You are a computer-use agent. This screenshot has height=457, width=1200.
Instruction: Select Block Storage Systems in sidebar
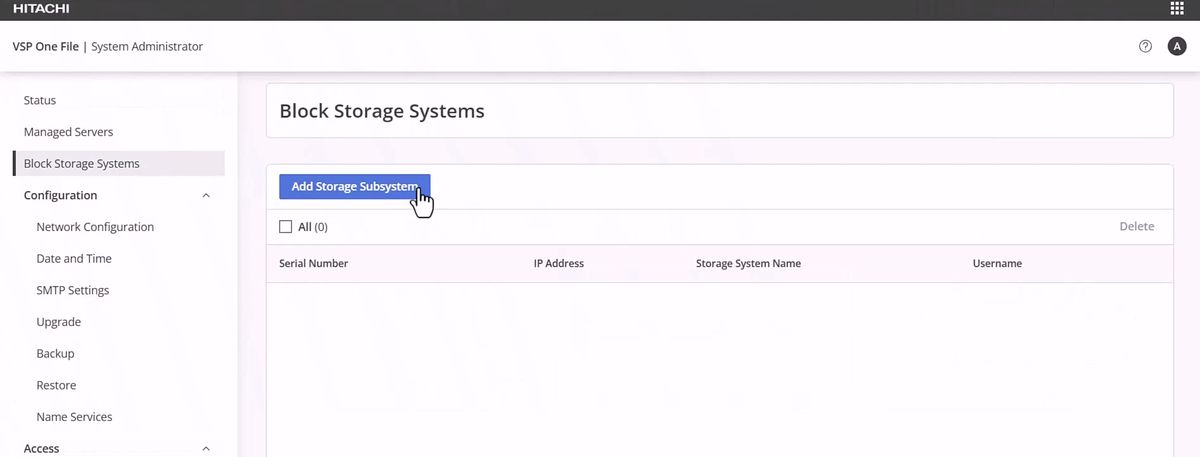[x=119, y=163]
